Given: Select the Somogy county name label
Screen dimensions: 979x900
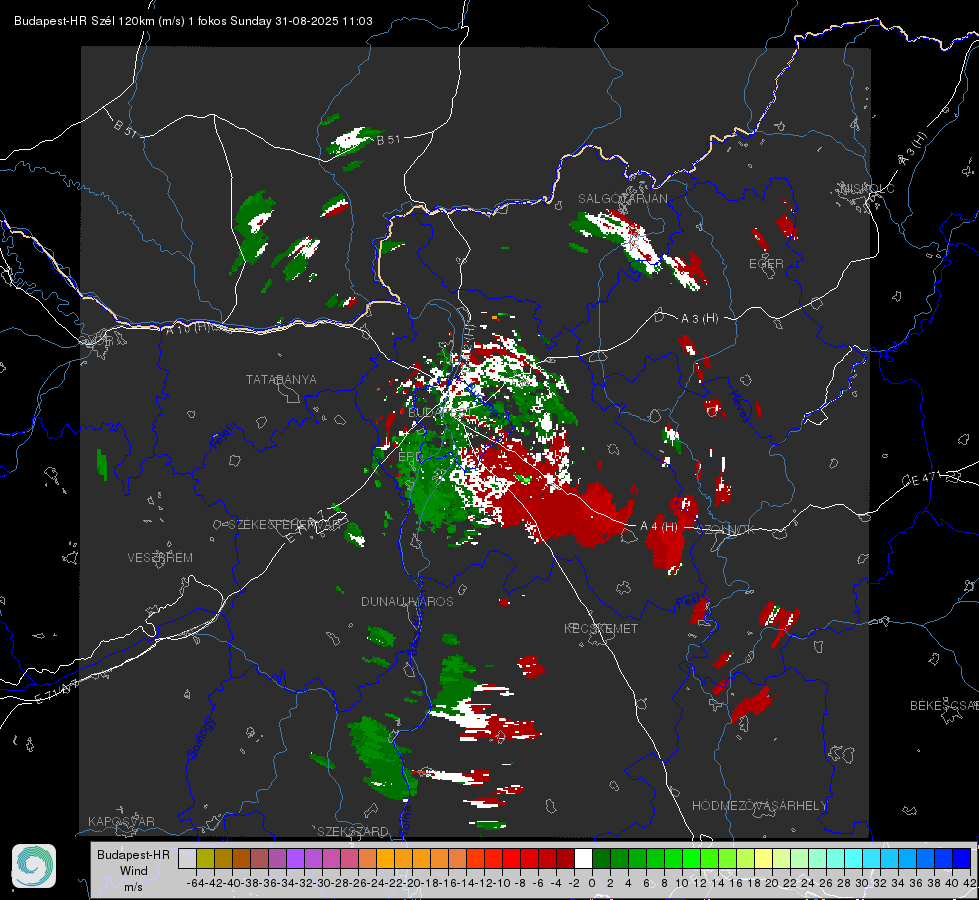Looking at the screenshot, I should [x=201, y=738].
